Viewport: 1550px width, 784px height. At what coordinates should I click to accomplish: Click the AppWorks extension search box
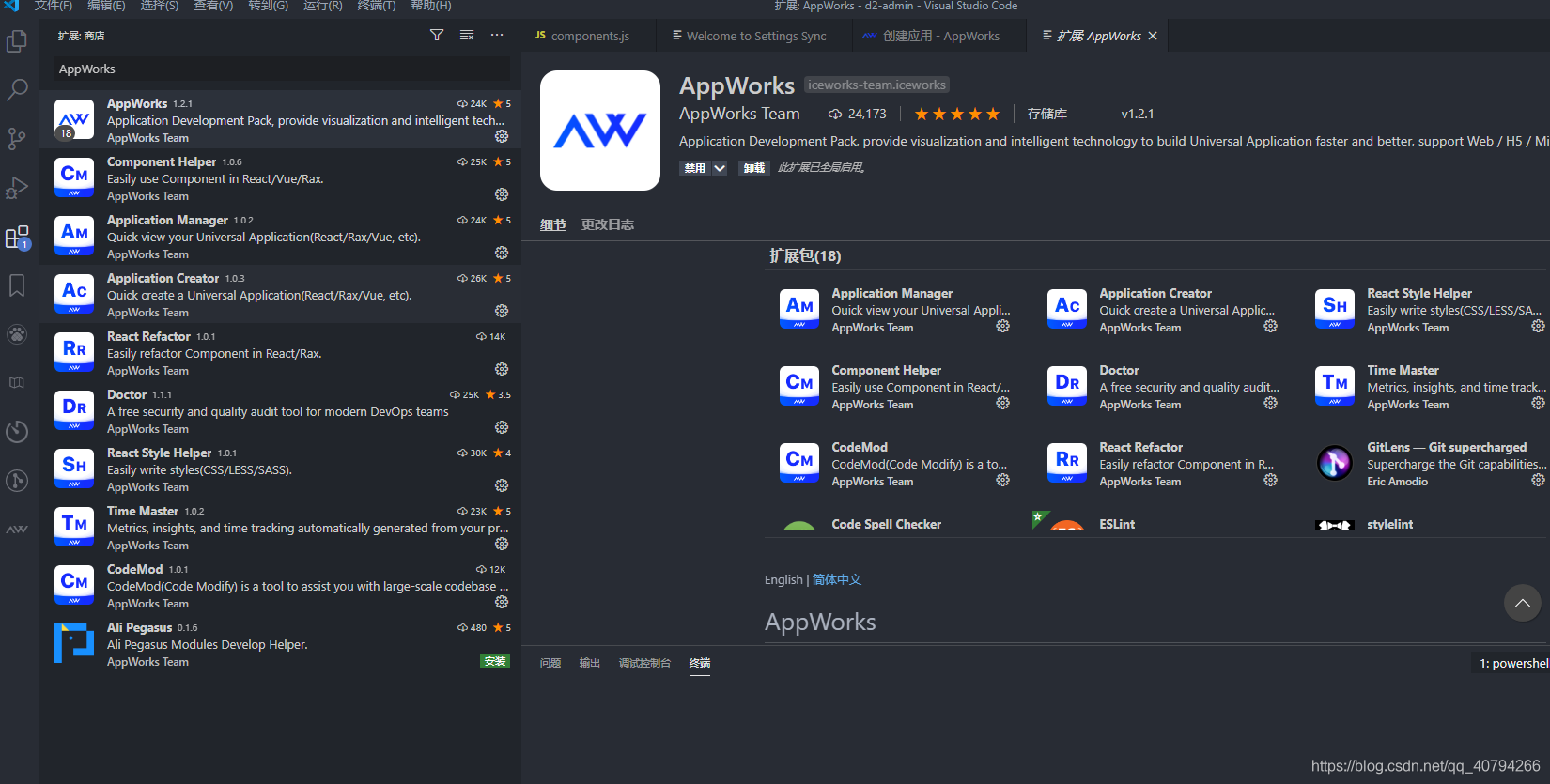(281, 69)
